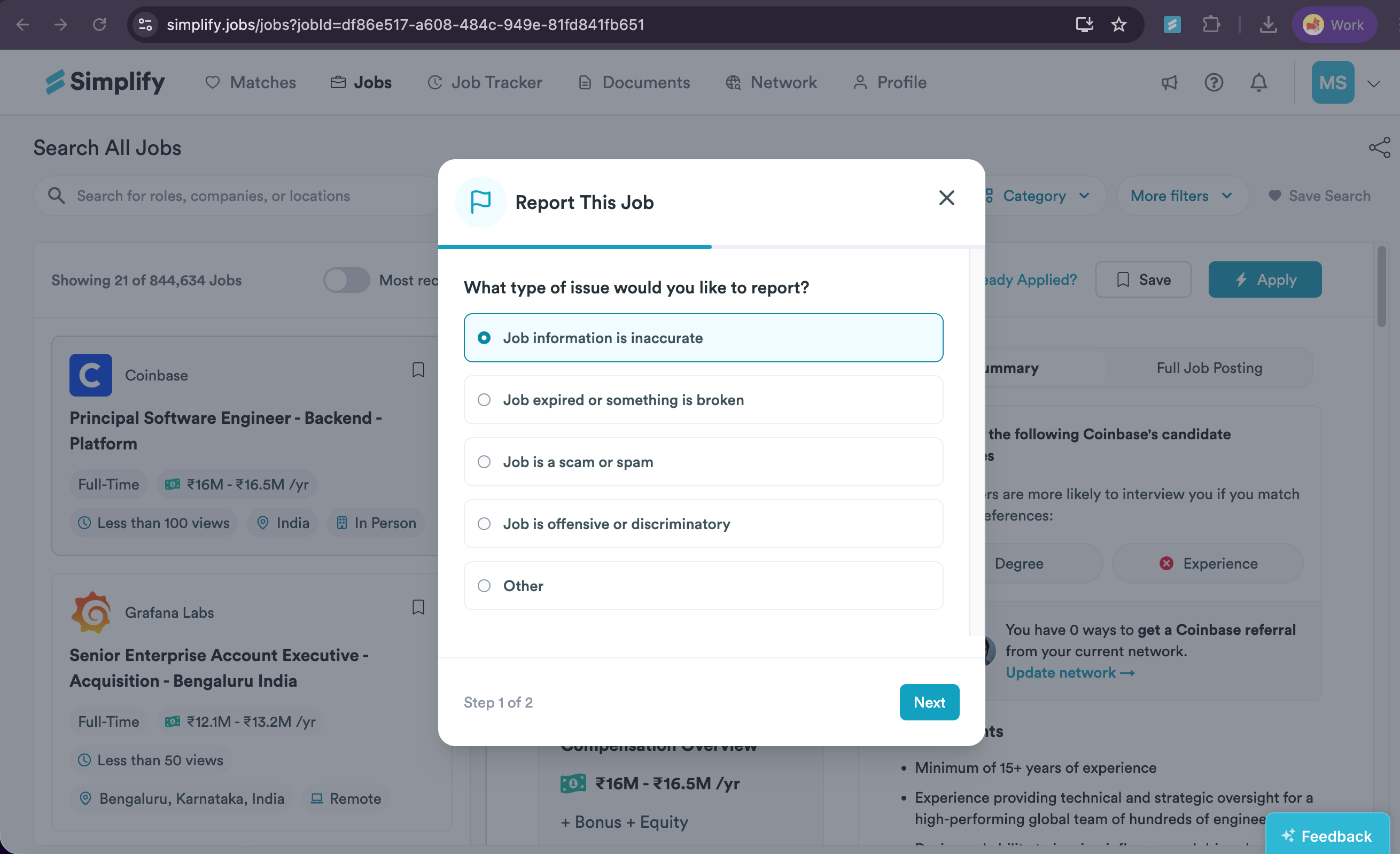This screenshot has height=854, width=1400.
Task: Click the Simplify extension icon in browser toolbar
Action: 1172,25
